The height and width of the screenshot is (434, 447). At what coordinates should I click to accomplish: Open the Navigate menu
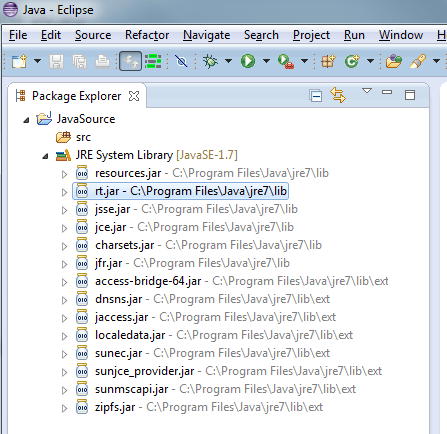coord(207,36)
